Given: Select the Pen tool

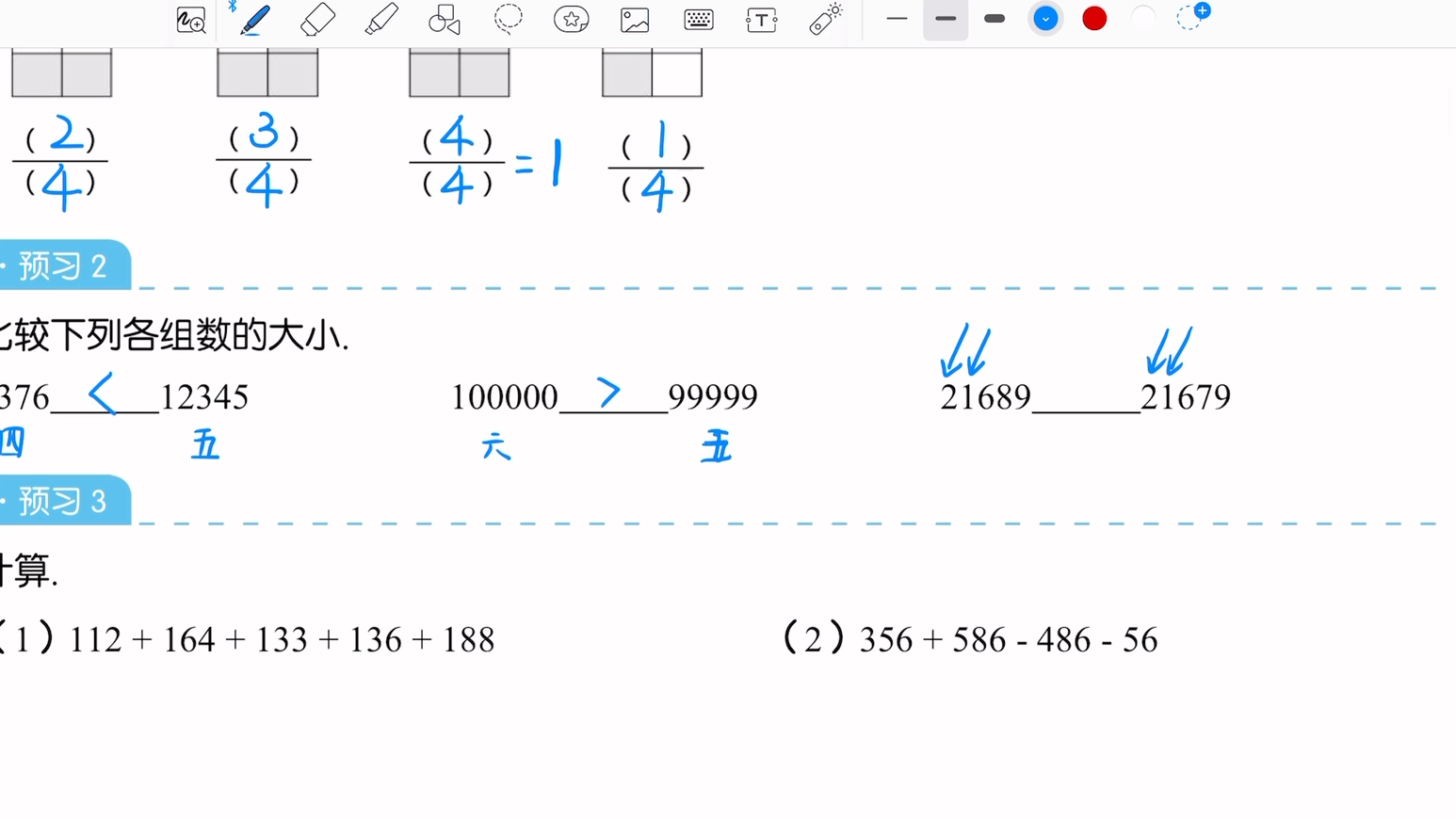Looking at the screenshot, I should 254,20.
